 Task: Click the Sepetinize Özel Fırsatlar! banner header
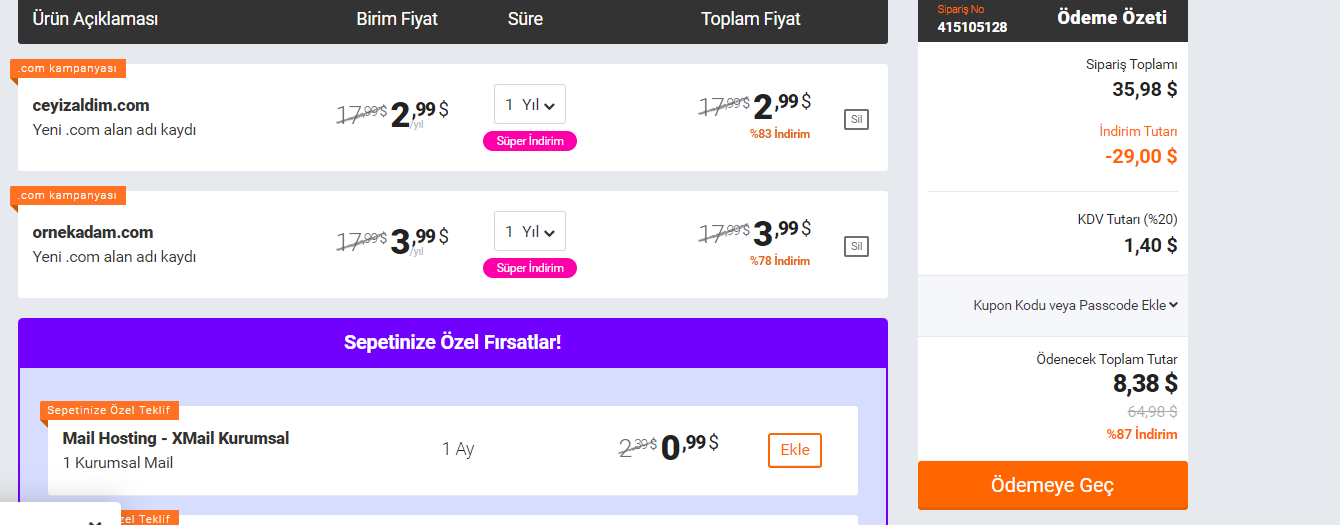tap(453, 343)
